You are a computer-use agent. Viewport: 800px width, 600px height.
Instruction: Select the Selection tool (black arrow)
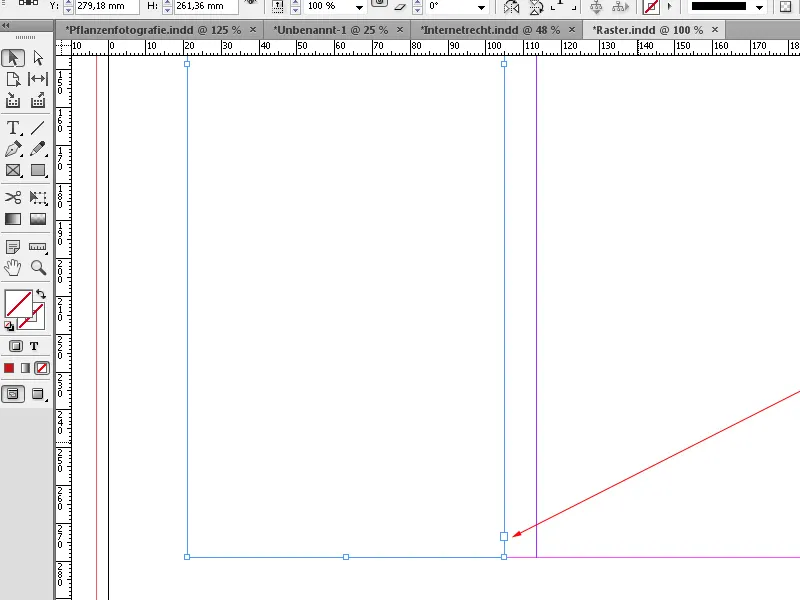tap(13, 57)
